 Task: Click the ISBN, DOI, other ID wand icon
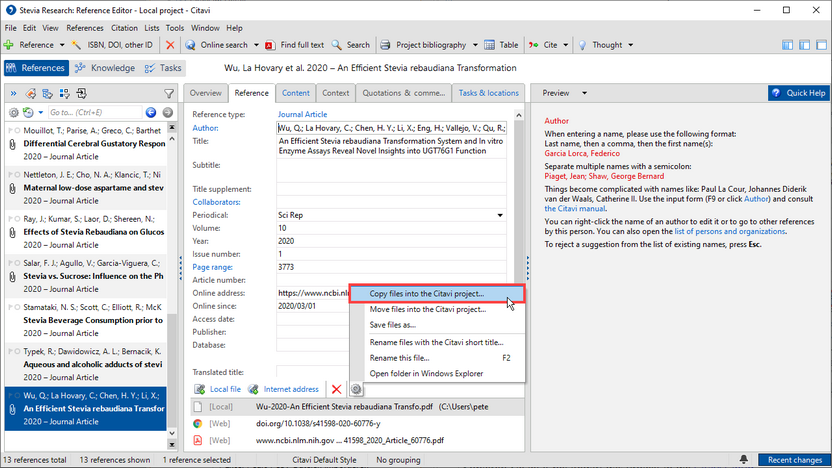point(76,45)
